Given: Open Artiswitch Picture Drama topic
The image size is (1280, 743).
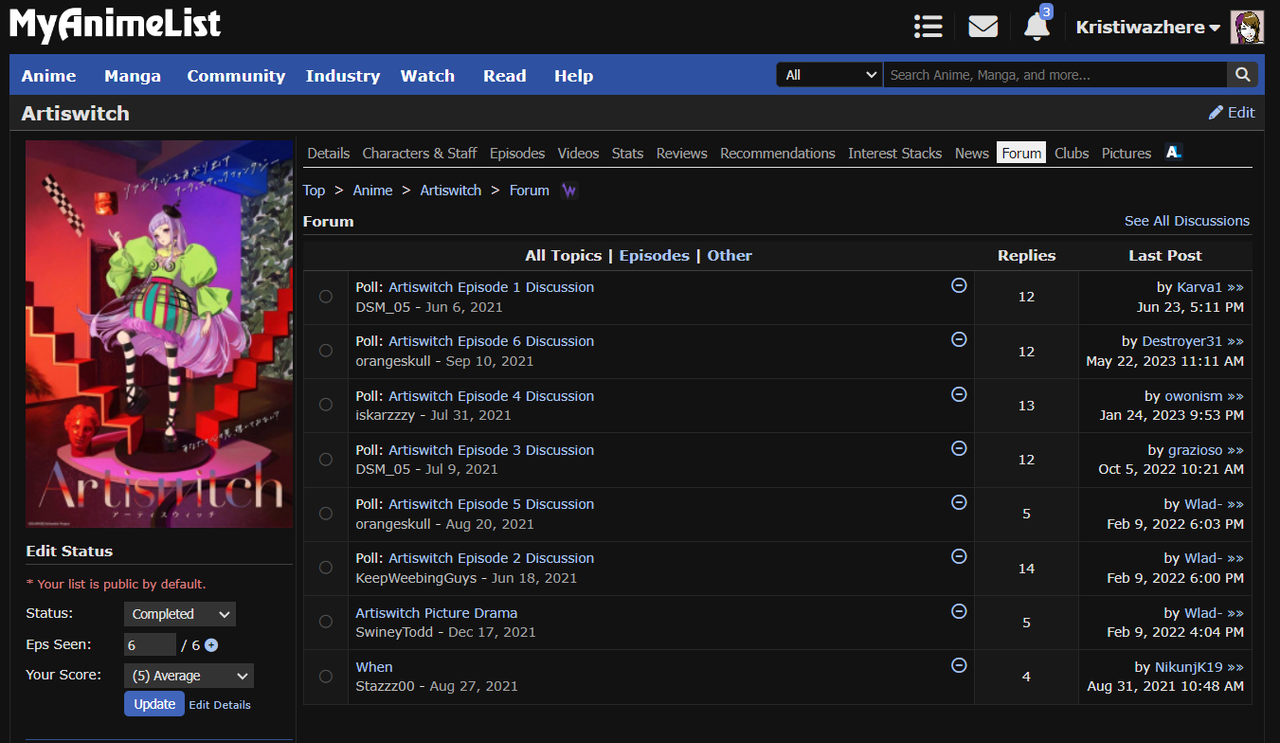Looking at the screenshot, I should coord(437,613).
